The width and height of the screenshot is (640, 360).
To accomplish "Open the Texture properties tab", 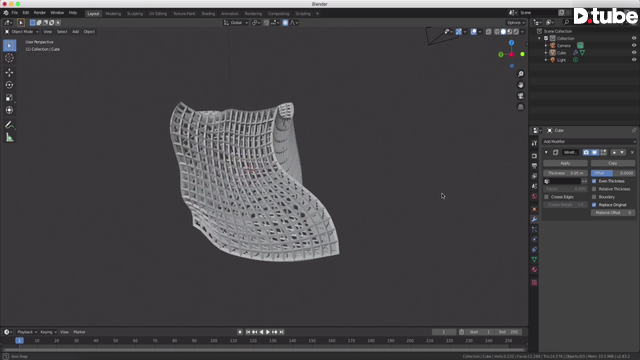I will [534, 282].
